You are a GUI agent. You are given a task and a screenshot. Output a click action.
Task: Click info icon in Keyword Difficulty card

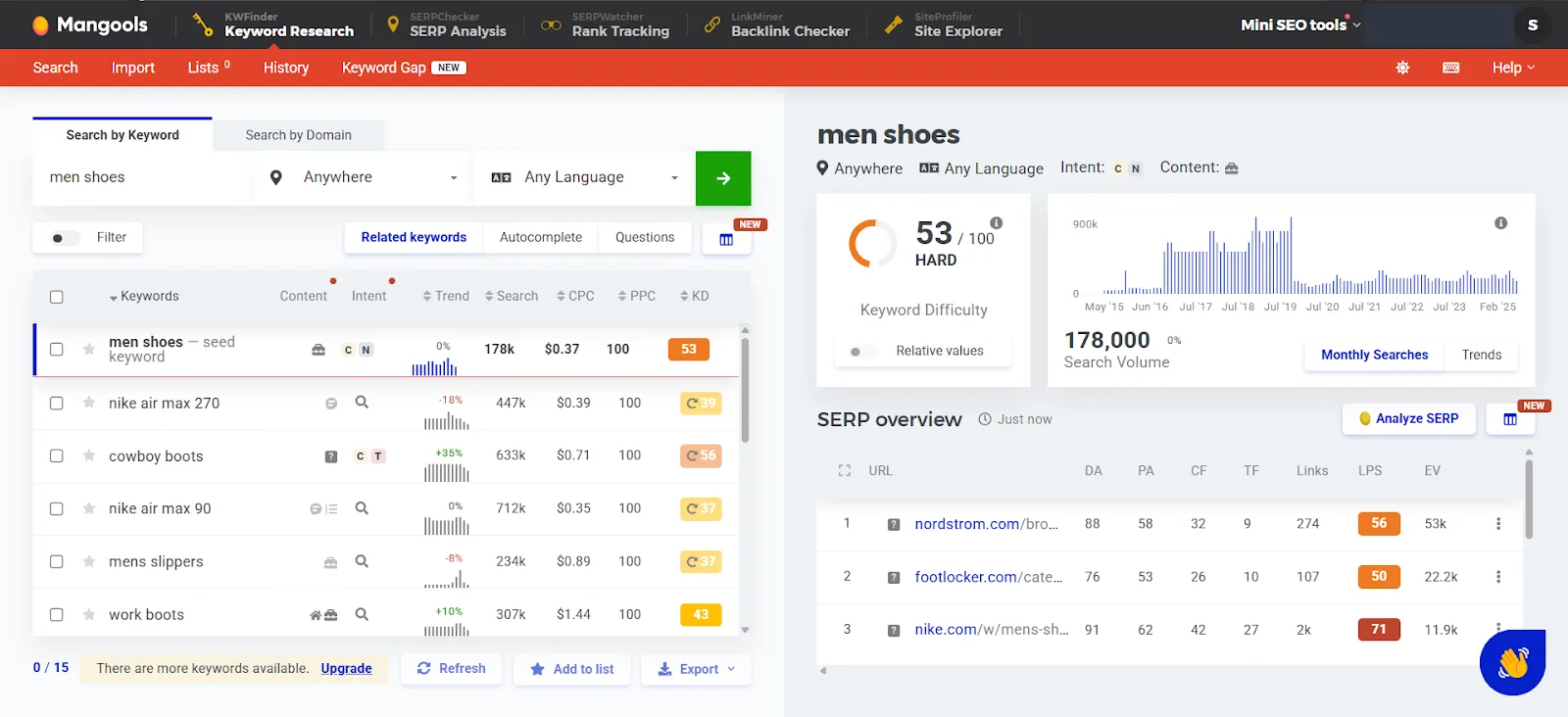[996, 222]
